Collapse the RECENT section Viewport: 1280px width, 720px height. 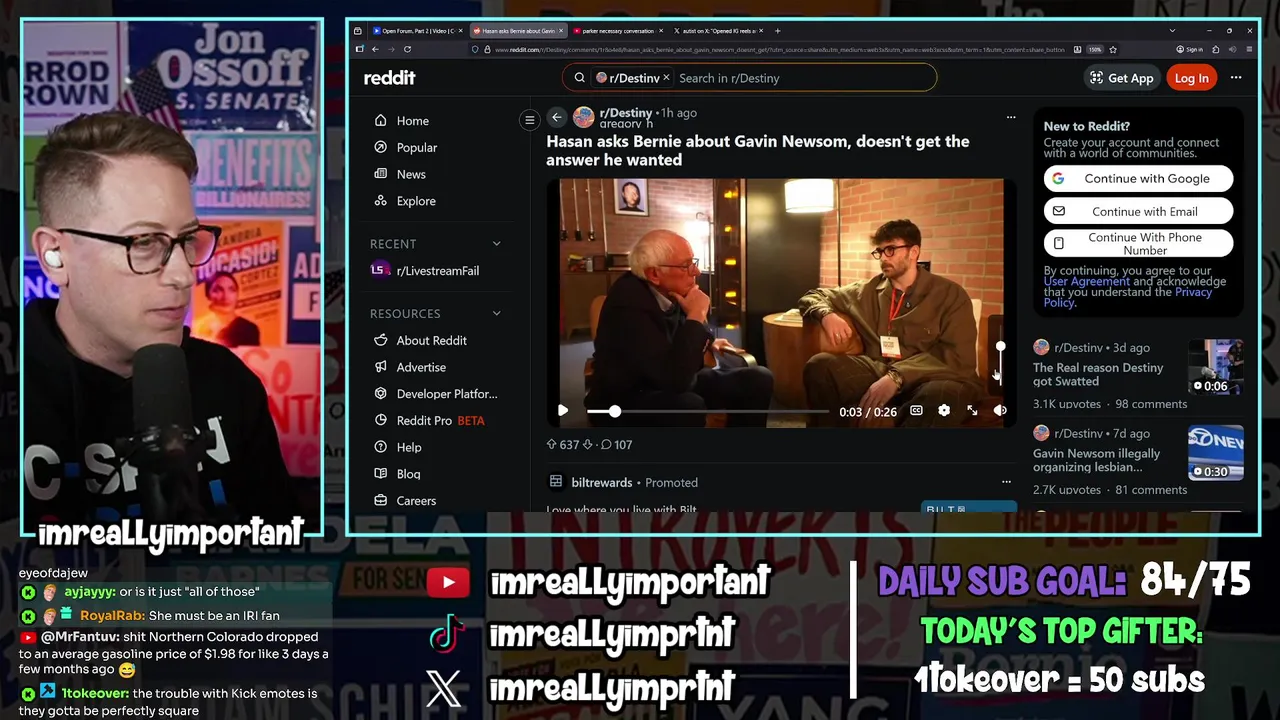(496, 244)
